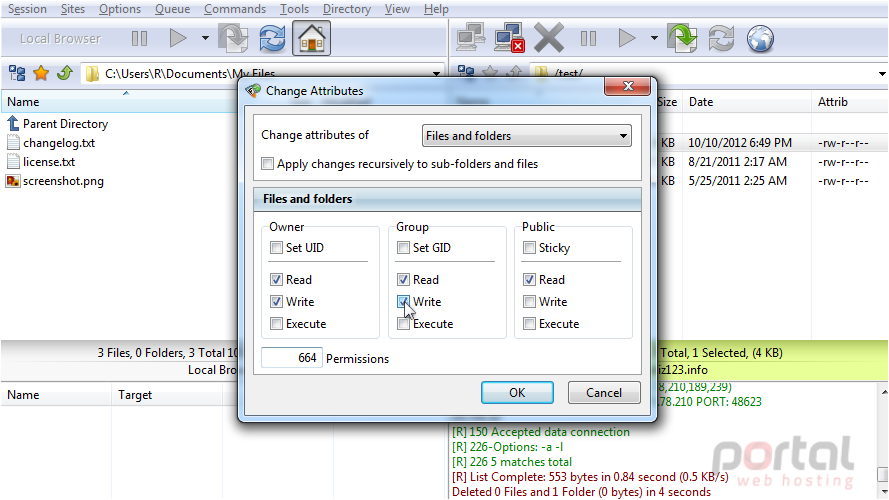Close the Change Attributes dialog
The height and width of the screenshot is (500, 889).
628,86
